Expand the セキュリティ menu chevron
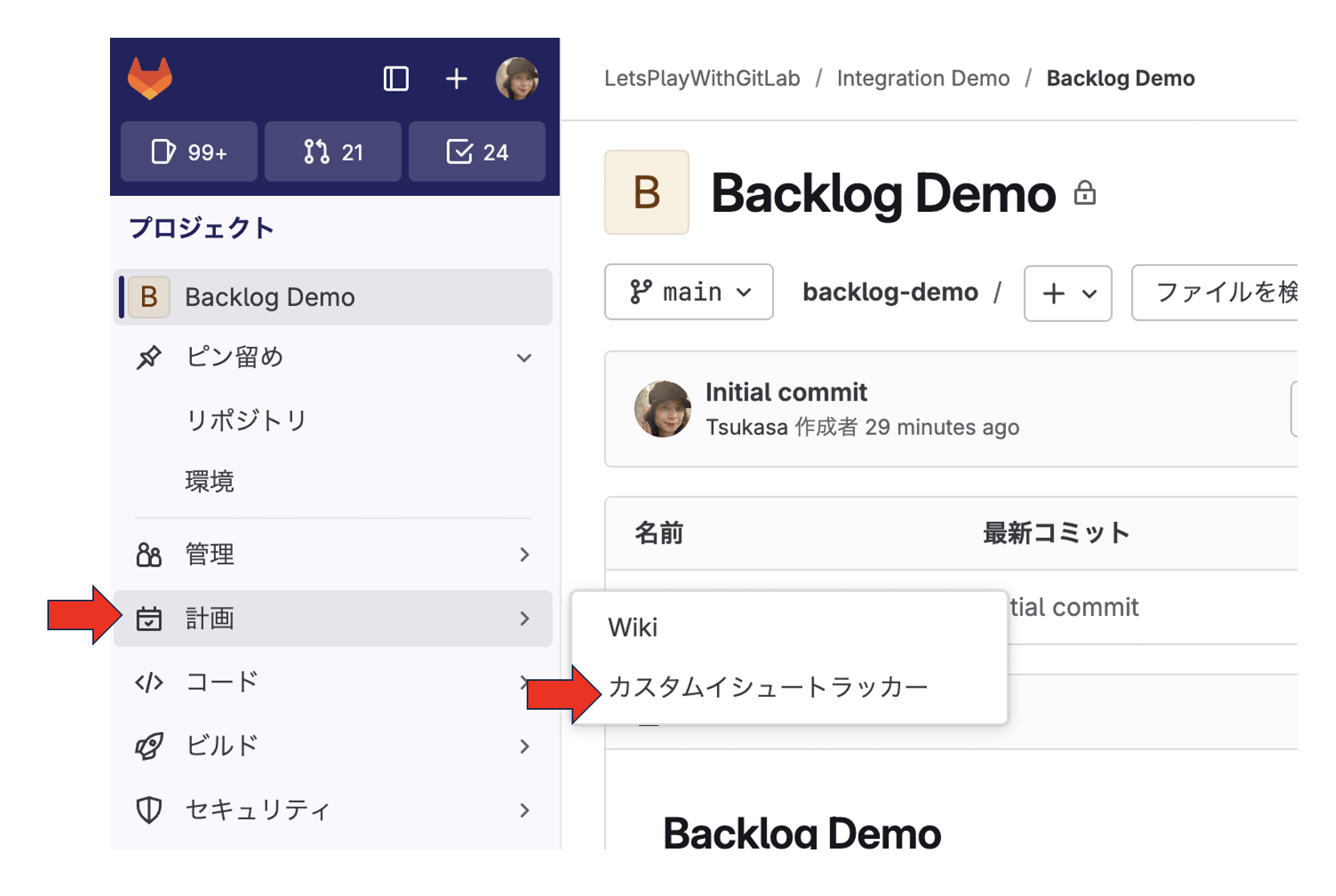The image size is (1336, 896). pyautogui.click(x=524, y=810)
